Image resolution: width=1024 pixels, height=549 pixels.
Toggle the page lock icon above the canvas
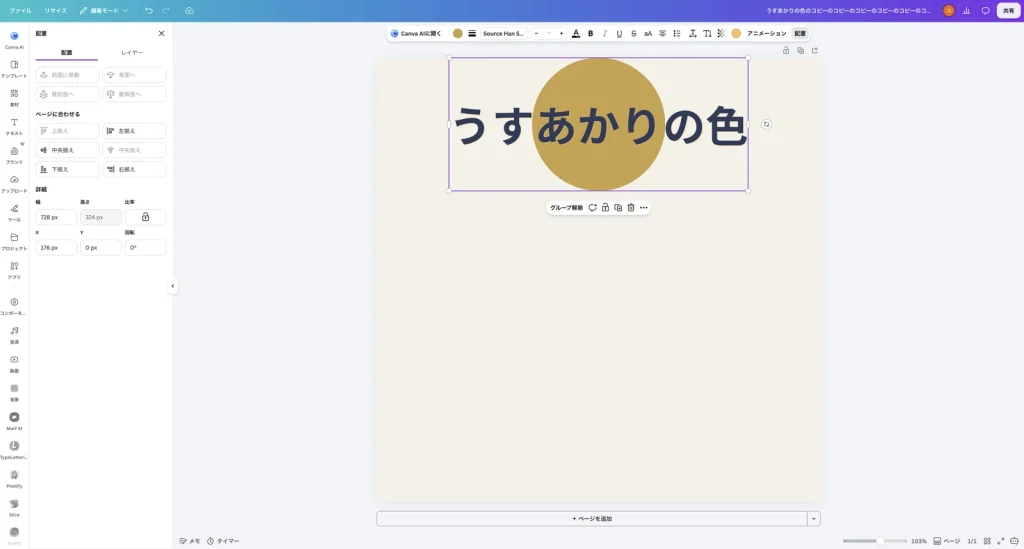[x=786, y=50]
